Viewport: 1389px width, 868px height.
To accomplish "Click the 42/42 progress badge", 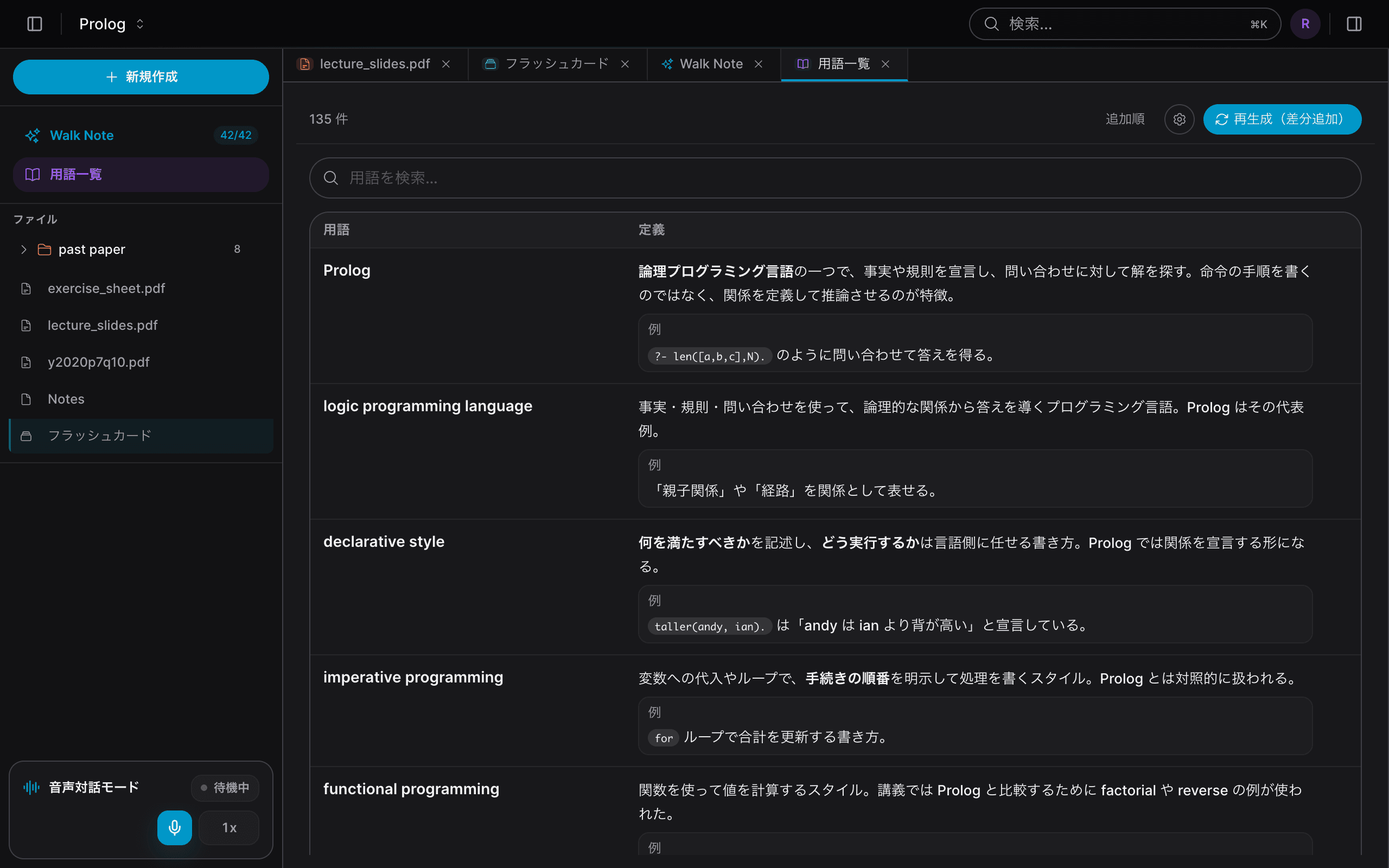I will click(x=236, y=135).
